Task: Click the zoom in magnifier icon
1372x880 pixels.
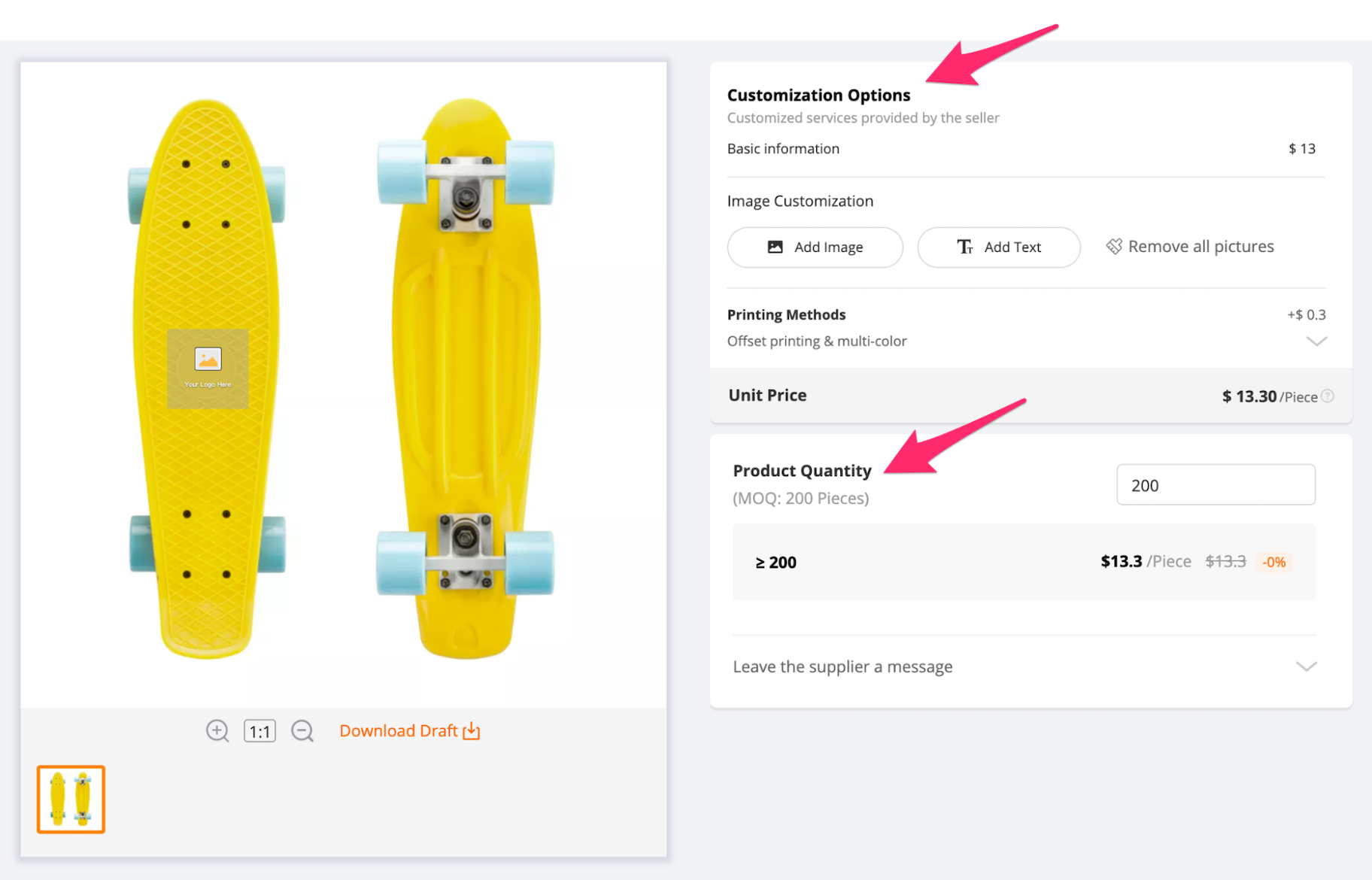Action: point(217,730)
